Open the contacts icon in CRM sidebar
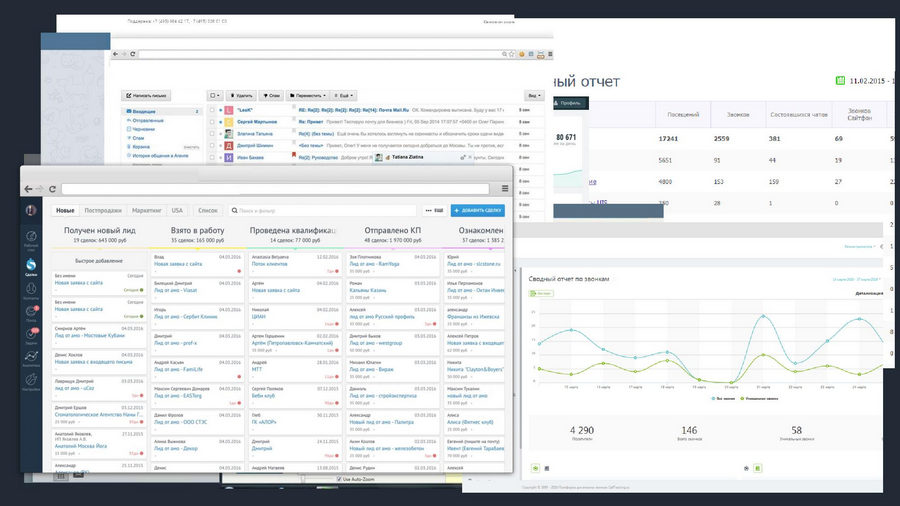The width and height of the screenshot is (900, 506). 31,288
